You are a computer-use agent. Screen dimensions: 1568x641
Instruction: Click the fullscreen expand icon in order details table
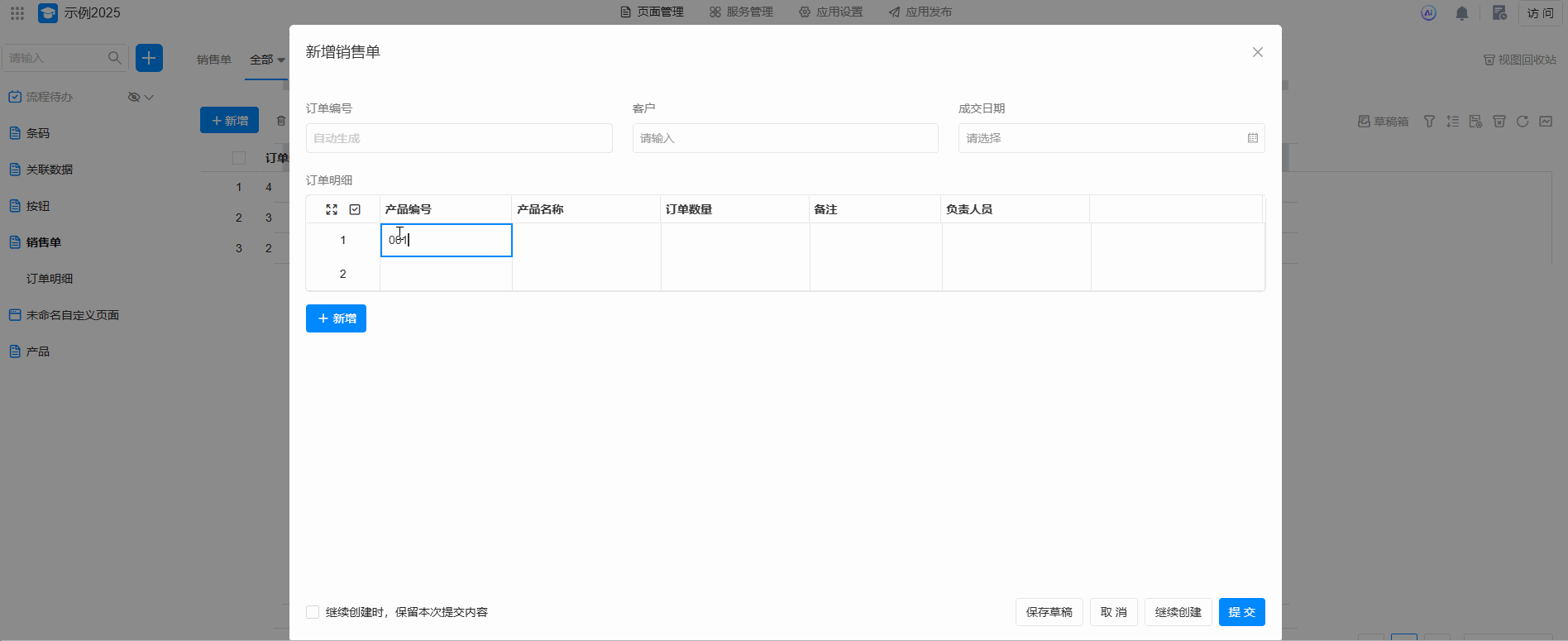[332, 209]
